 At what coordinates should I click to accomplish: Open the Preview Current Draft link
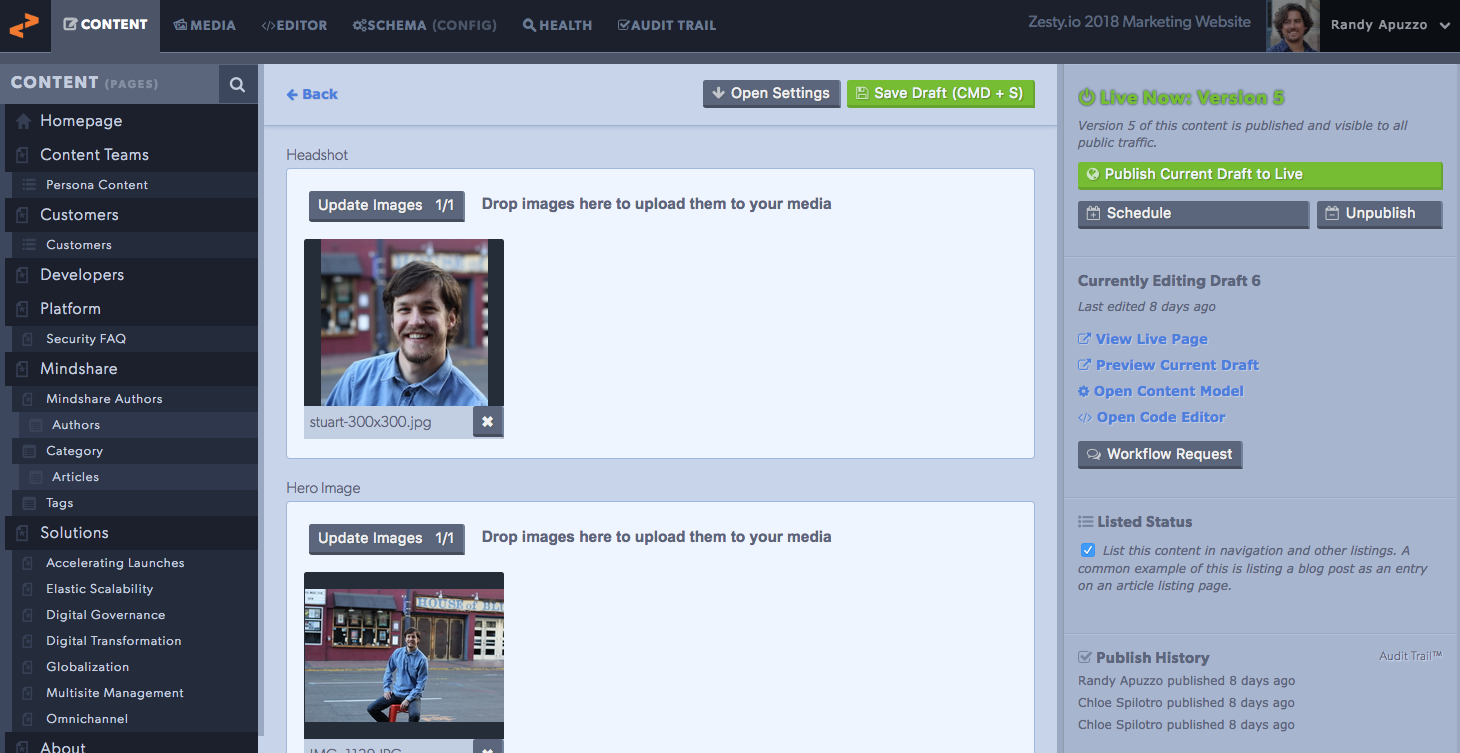1177,365
